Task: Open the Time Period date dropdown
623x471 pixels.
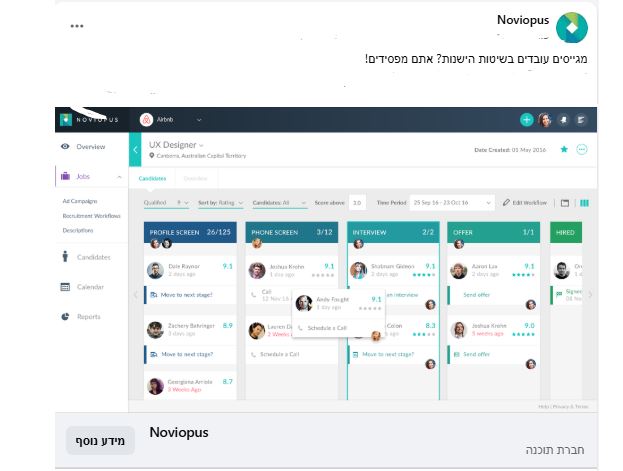Action: coord(451,202)
